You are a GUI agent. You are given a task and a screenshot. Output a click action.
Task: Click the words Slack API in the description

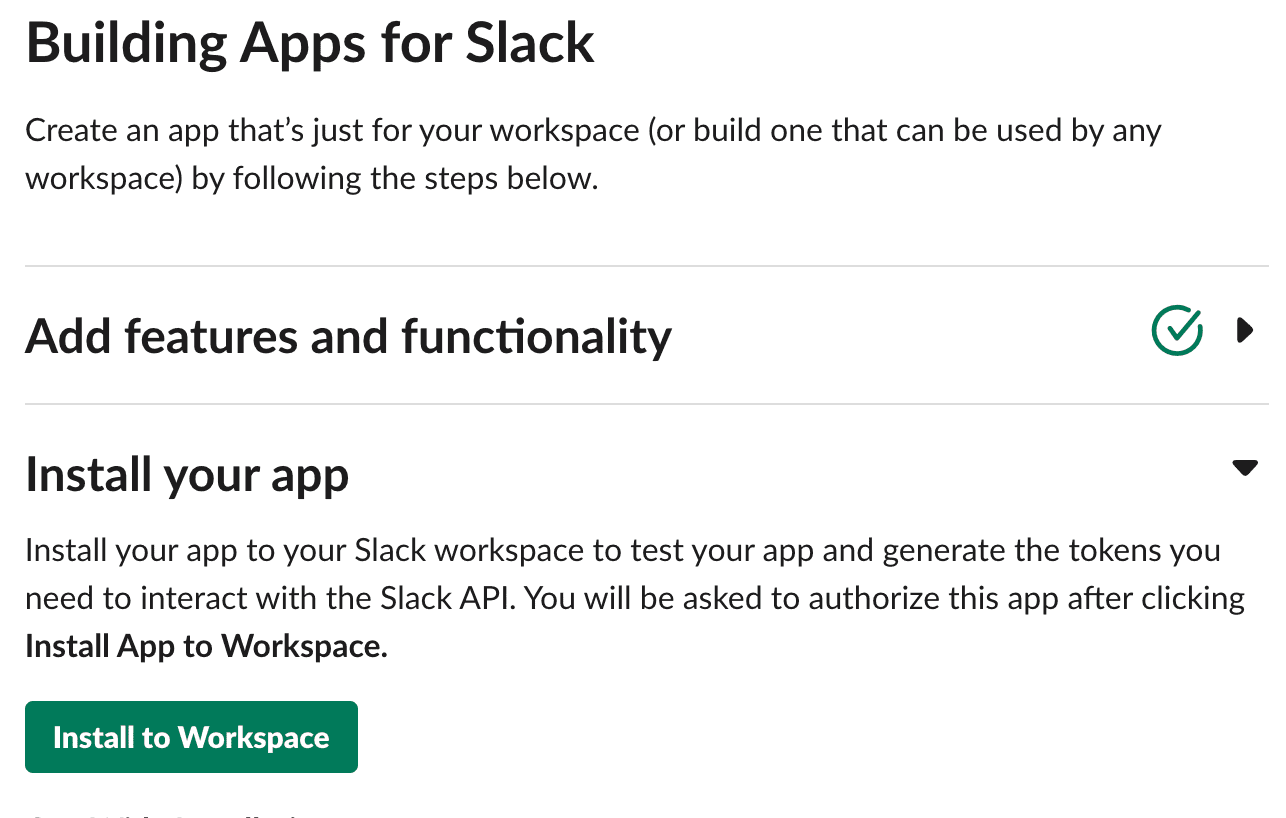[447, 598]
